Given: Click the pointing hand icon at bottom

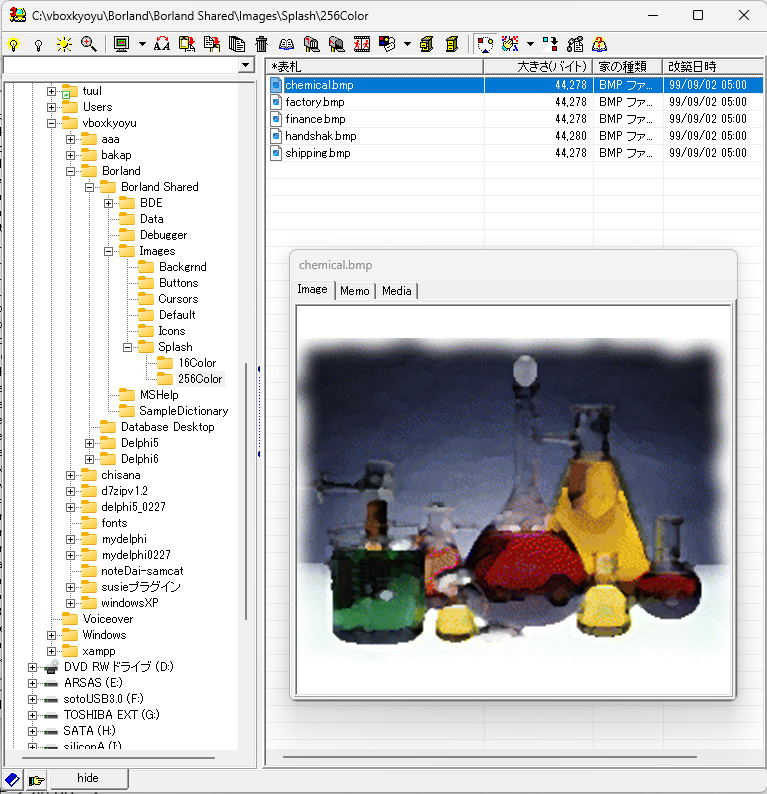Looking at the screenshot, I should click(x=37, y=779).
